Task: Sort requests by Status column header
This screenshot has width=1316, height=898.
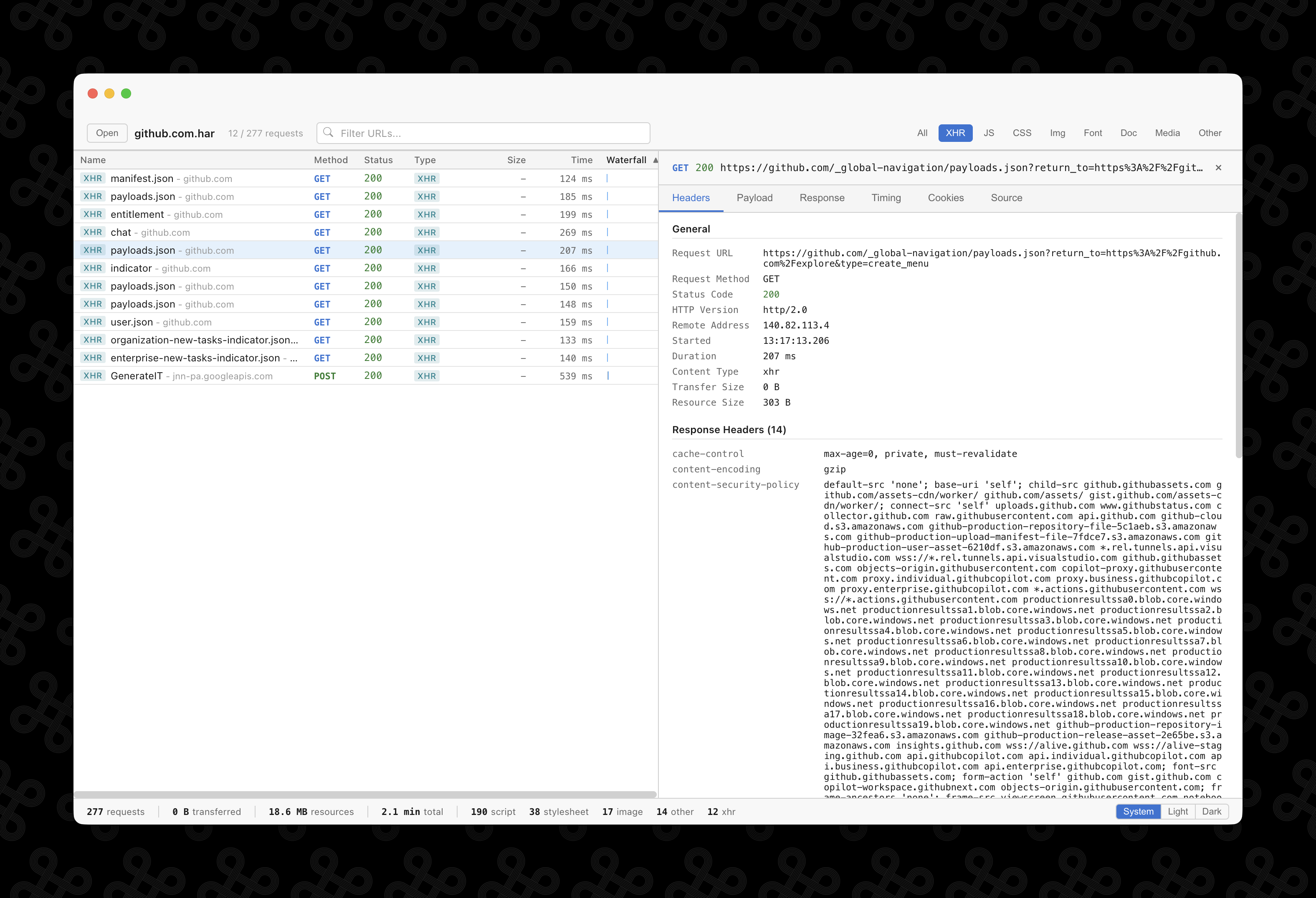Action: tap(378, 160)
